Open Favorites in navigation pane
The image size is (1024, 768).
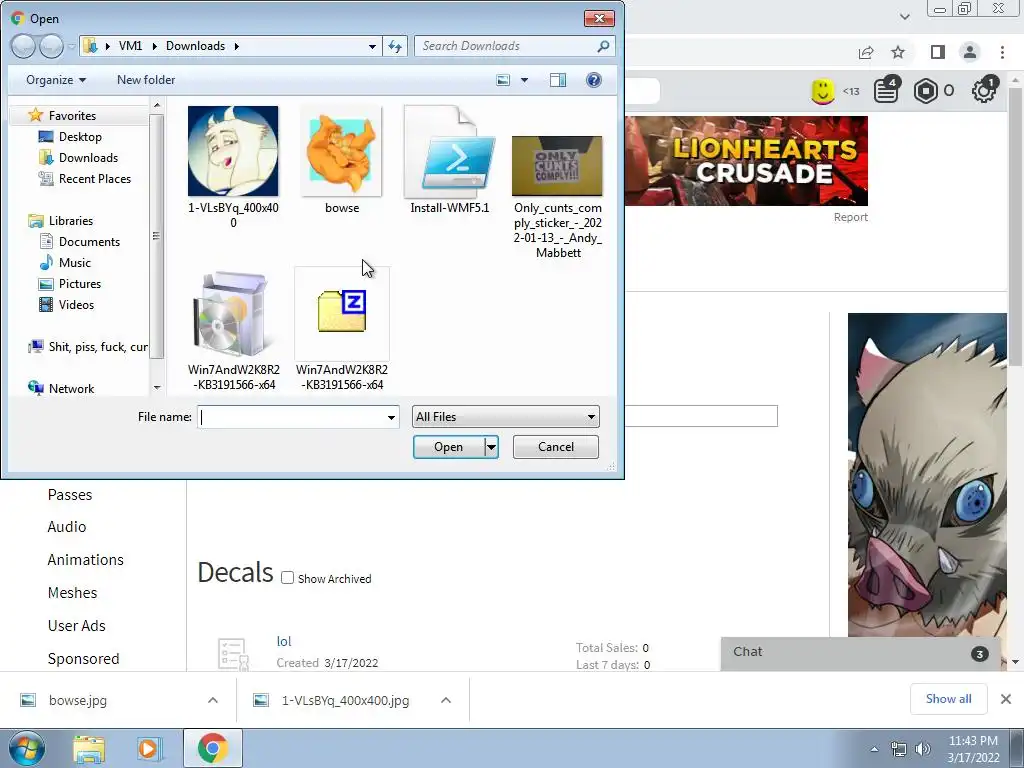coord(72,116)
